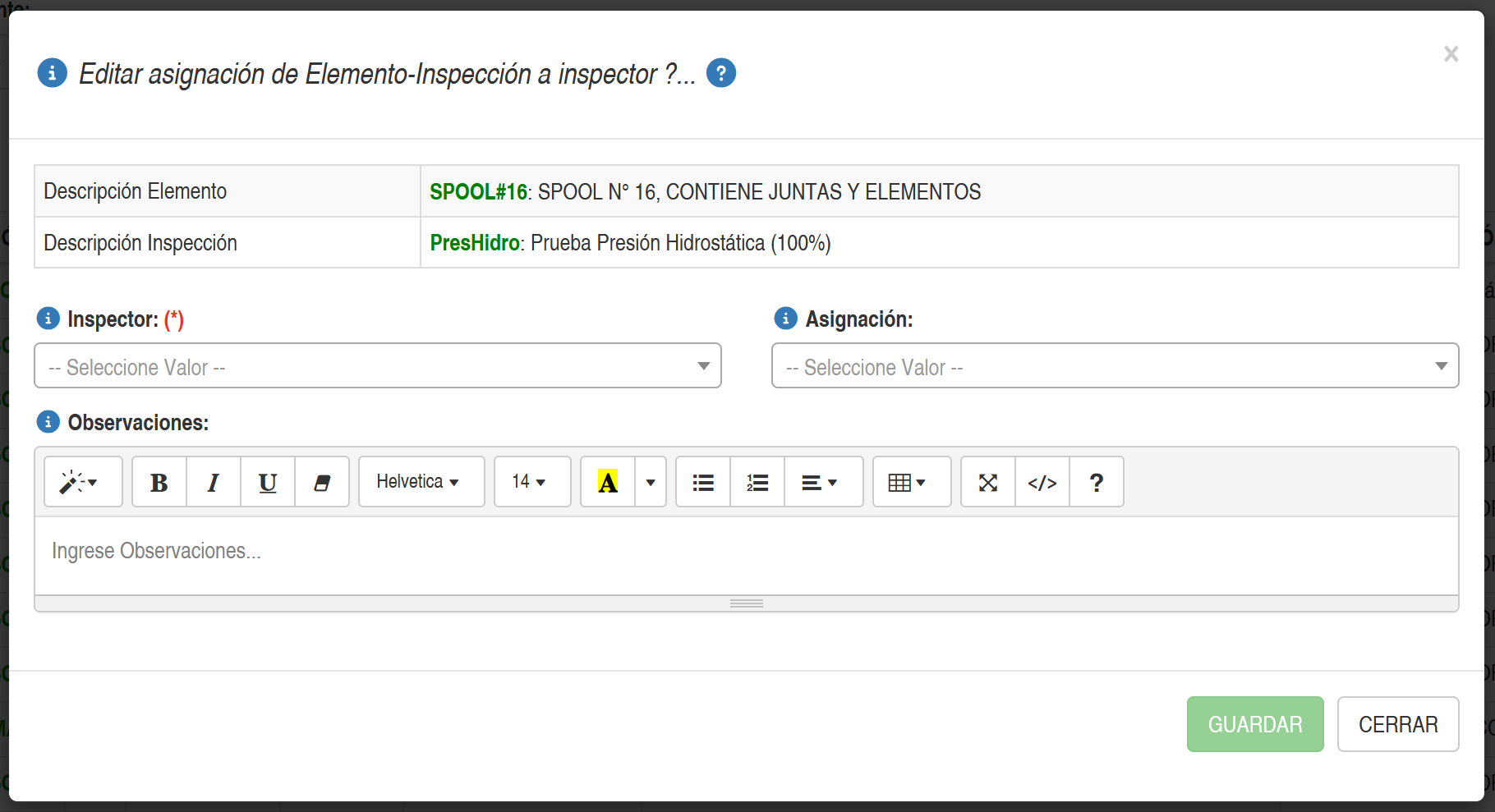The image size is (1495, 812).
Task: Apply the yellow highlight text color
Action: 608,482
